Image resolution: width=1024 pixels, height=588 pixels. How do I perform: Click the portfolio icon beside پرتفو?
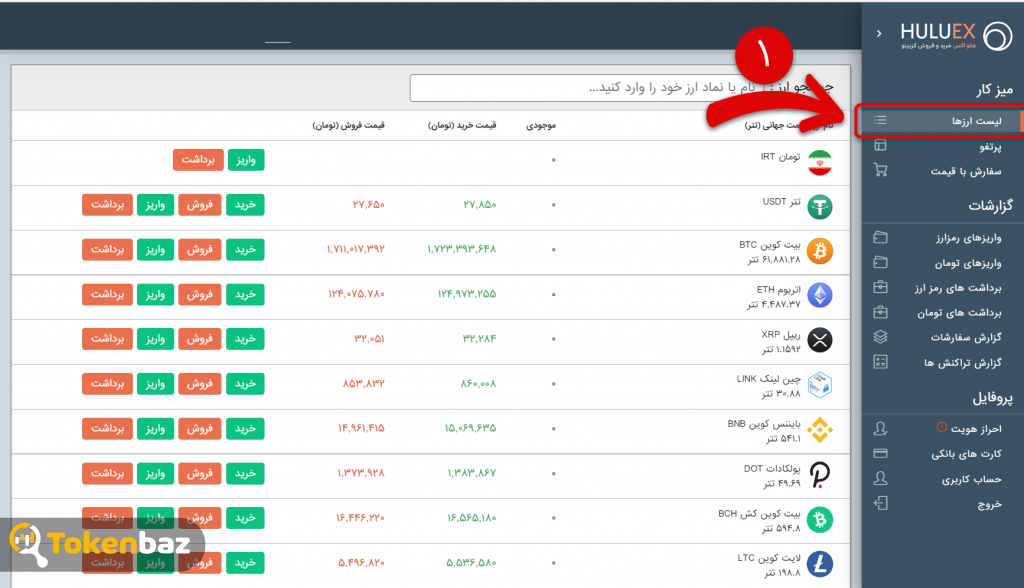[x=880, y=145]
